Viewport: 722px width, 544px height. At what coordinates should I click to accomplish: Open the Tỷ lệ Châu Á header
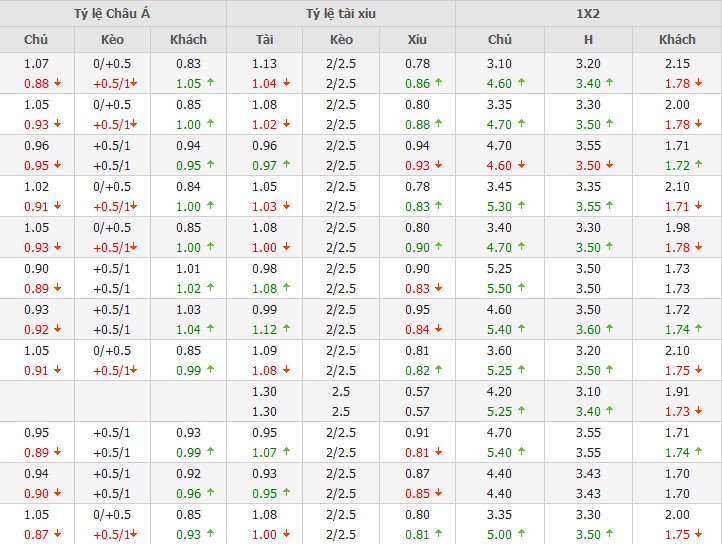pos(113,13)
